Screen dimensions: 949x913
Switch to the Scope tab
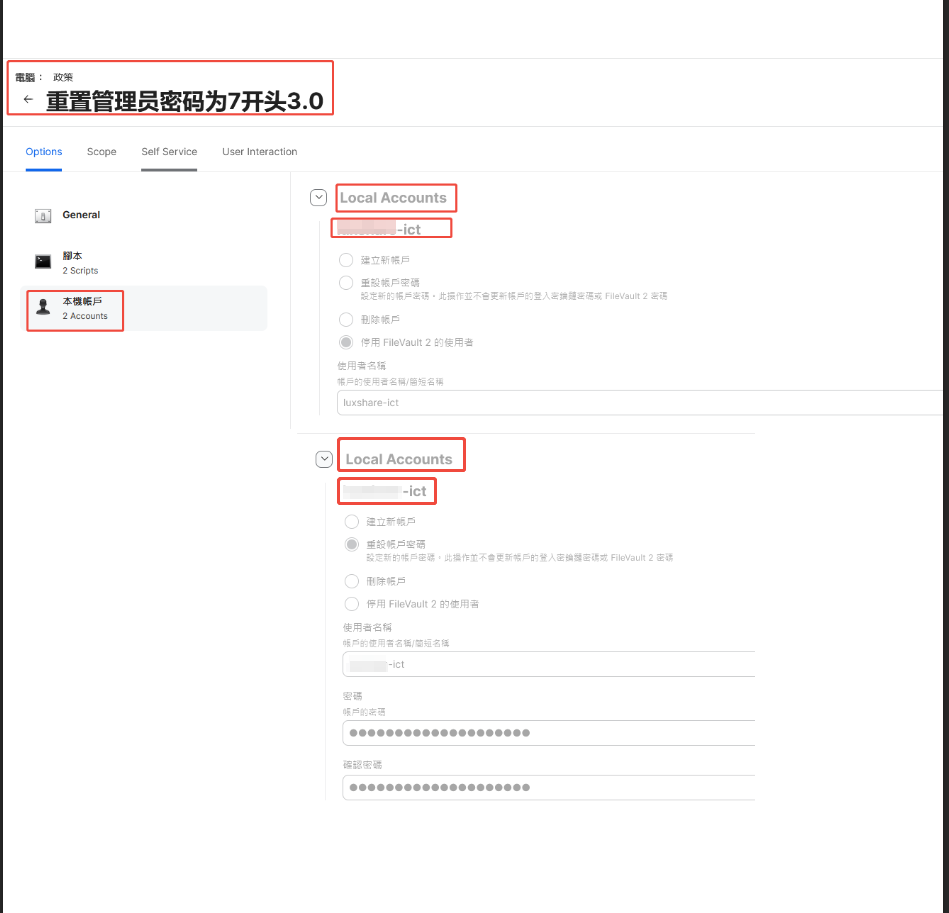[101, 152]
